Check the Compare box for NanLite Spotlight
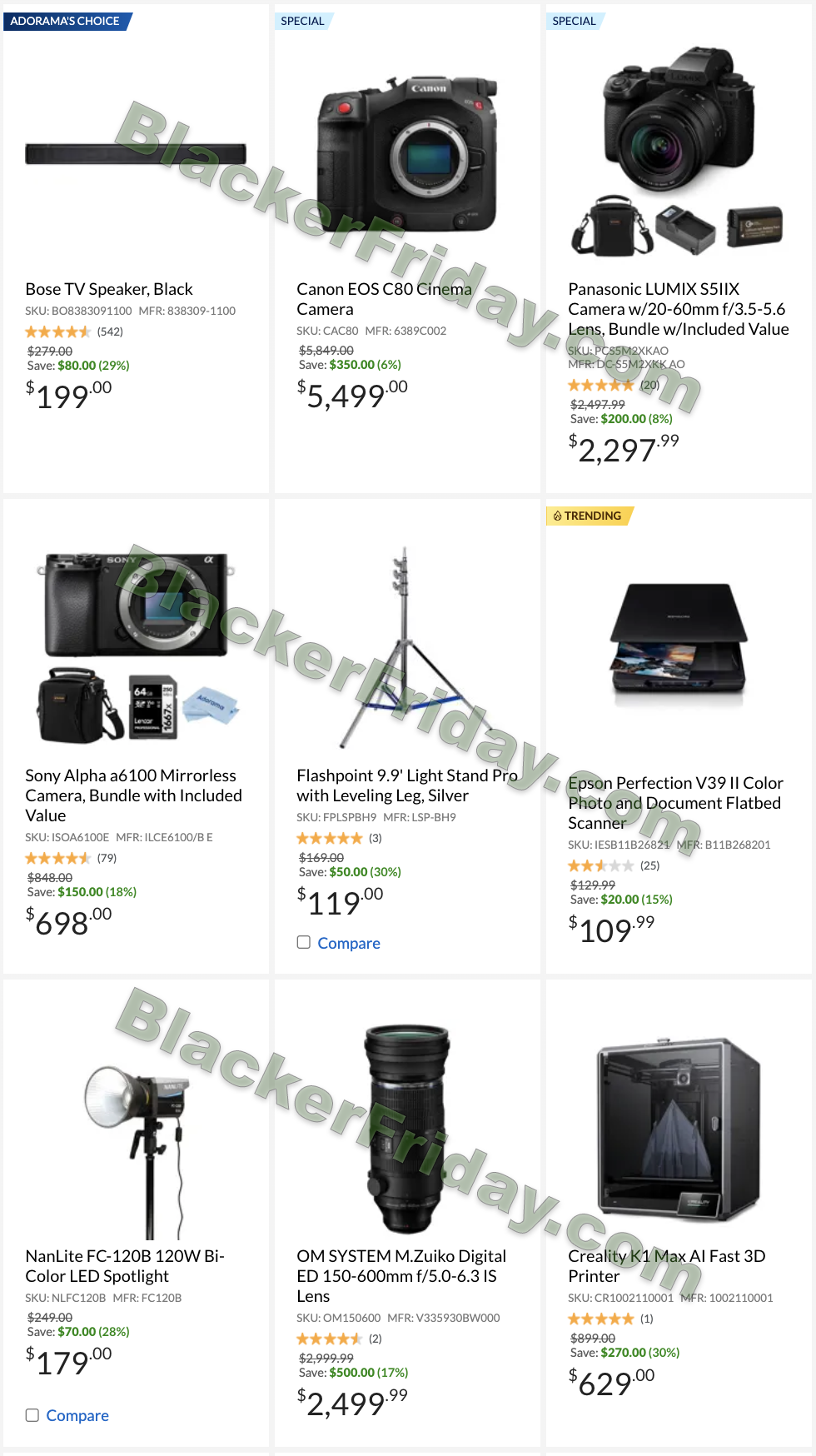 tap(32, 1414)
